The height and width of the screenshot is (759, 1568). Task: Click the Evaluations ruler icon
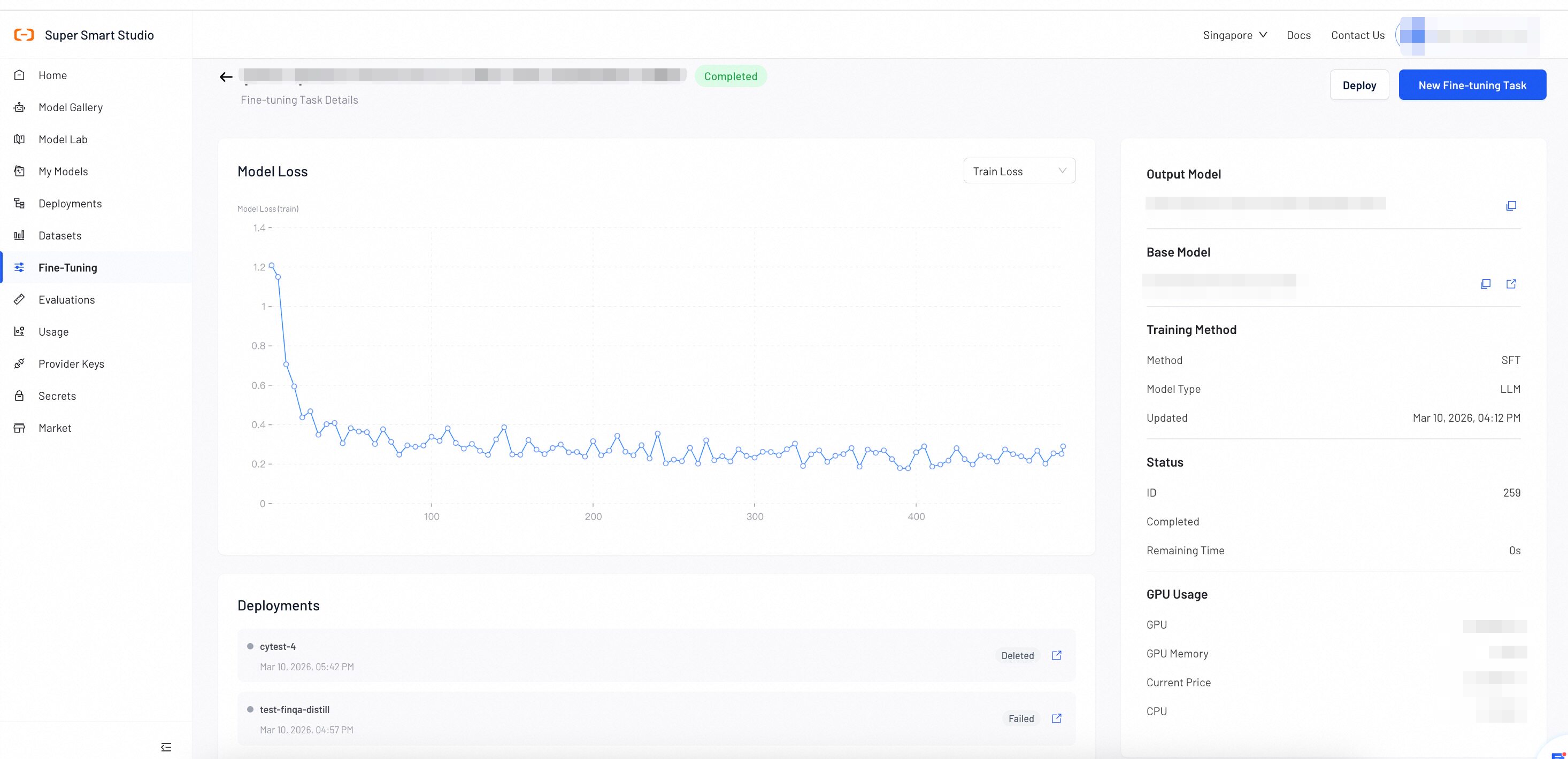coord(19,299)
